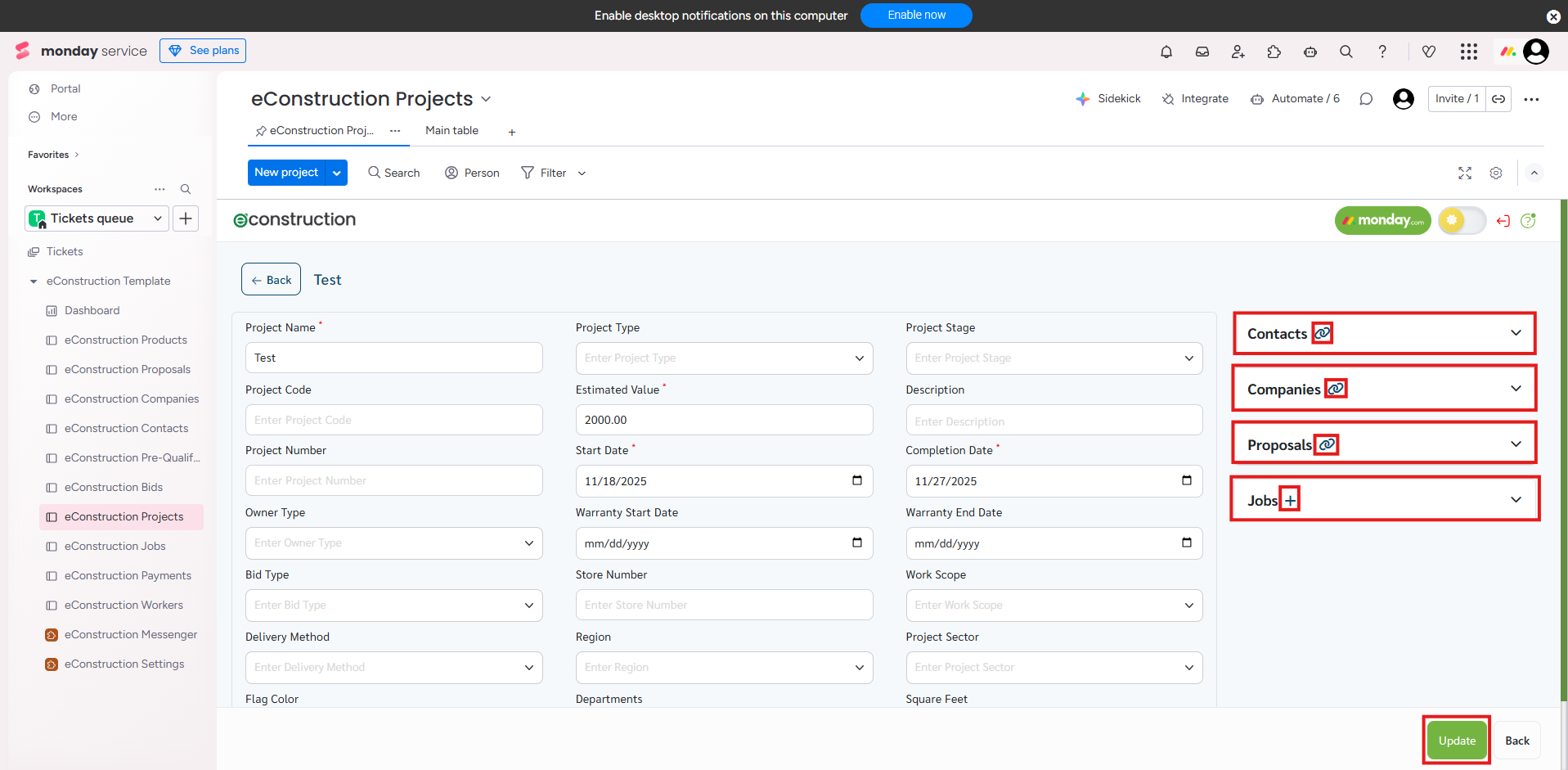1568x770 pixels.
Task: Open the apps marketplace puzzle icon
Action: [x=1274, y=52]
